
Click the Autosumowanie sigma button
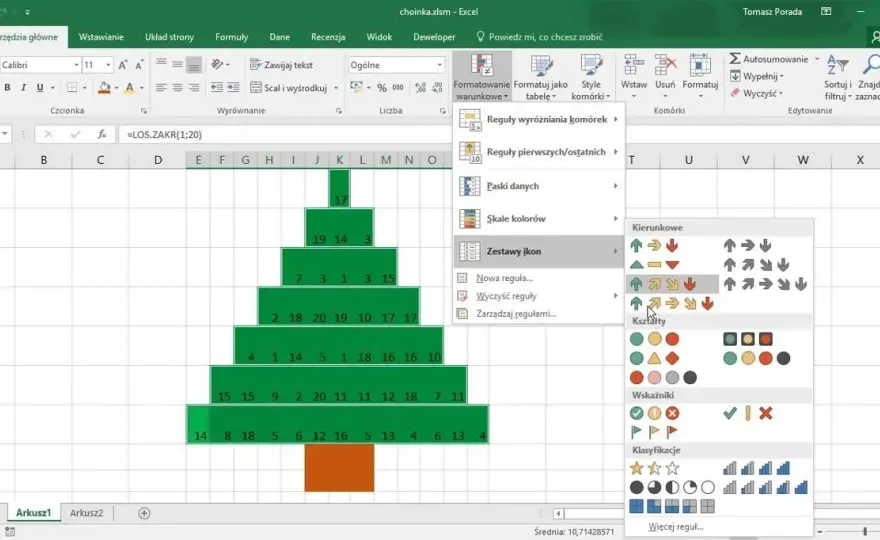768,59
